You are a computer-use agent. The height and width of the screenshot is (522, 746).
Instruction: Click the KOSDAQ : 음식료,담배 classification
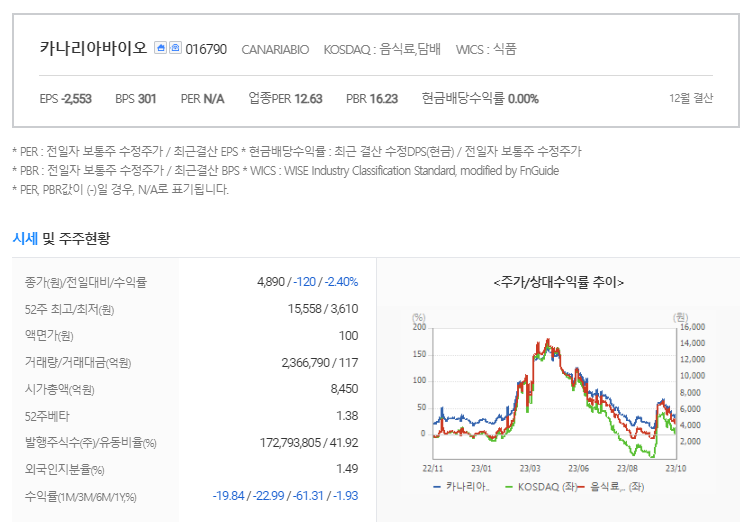point(382,49)
